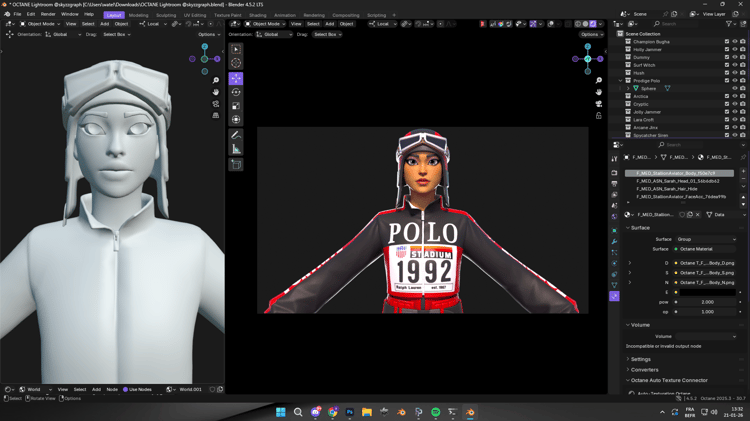Select the Scale tool in center viewport
The height and width of the screenshot is (421, 750).
[x=236, y=106]
